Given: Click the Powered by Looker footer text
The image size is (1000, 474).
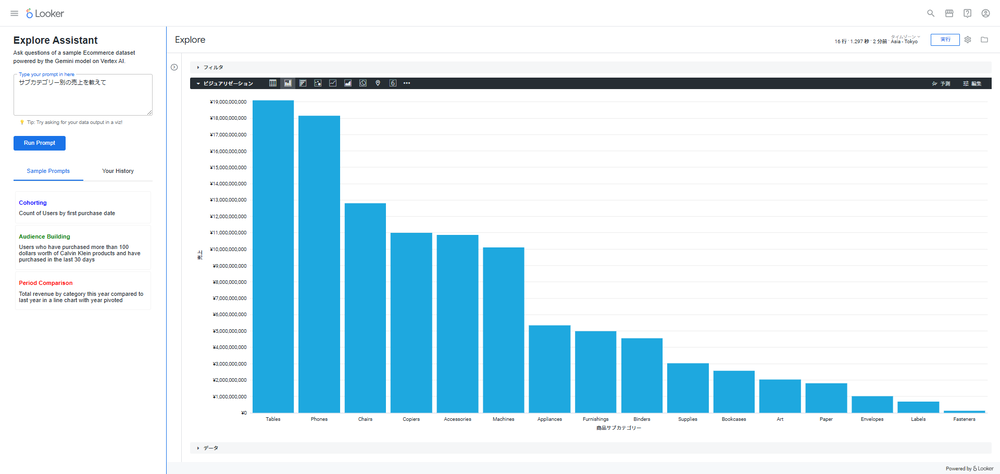Looking at the screenshot, I should 969,468.
